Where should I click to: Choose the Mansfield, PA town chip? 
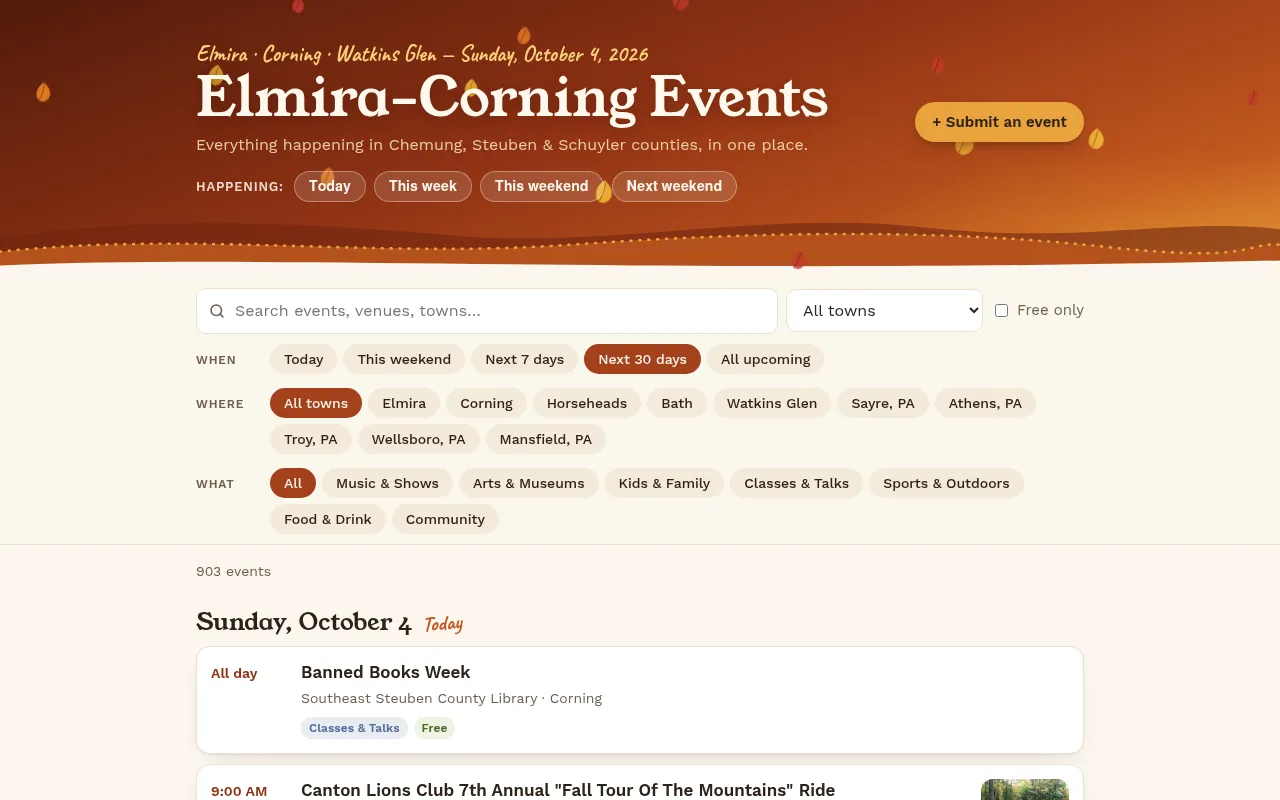point(546,439)
